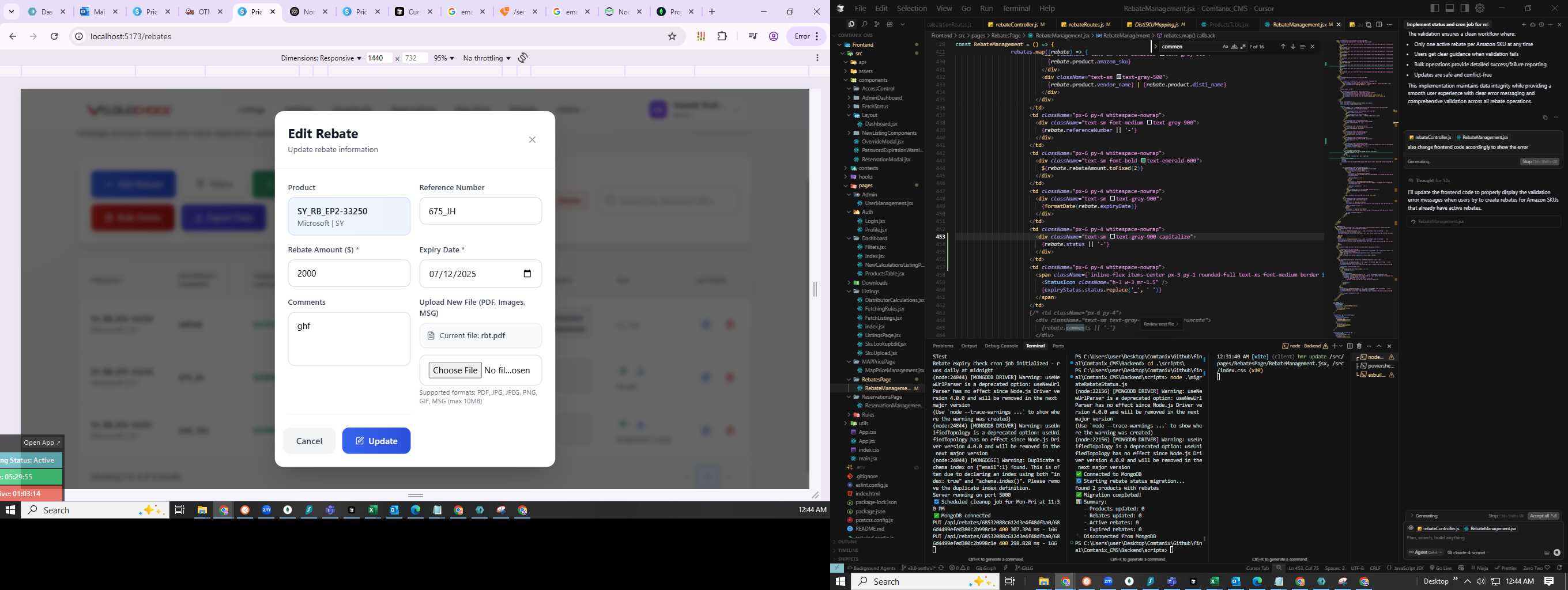This screenshot has width=1568, height=590.
Task: Switch to rebateController.js editor tab
Action: [x=1016, y=25]
